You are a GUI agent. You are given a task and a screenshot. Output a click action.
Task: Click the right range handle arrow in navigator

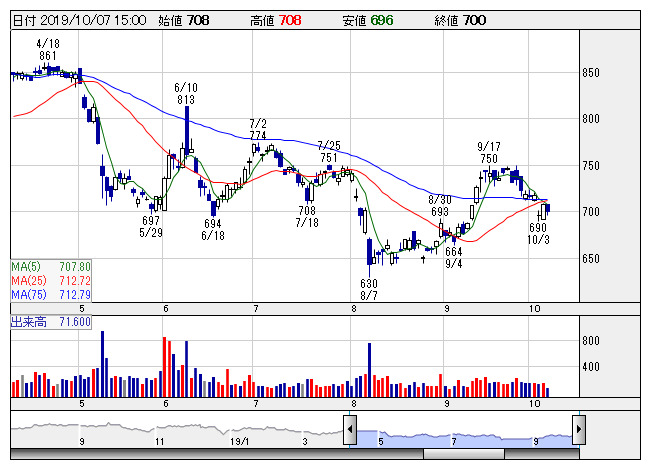[578, 430]
